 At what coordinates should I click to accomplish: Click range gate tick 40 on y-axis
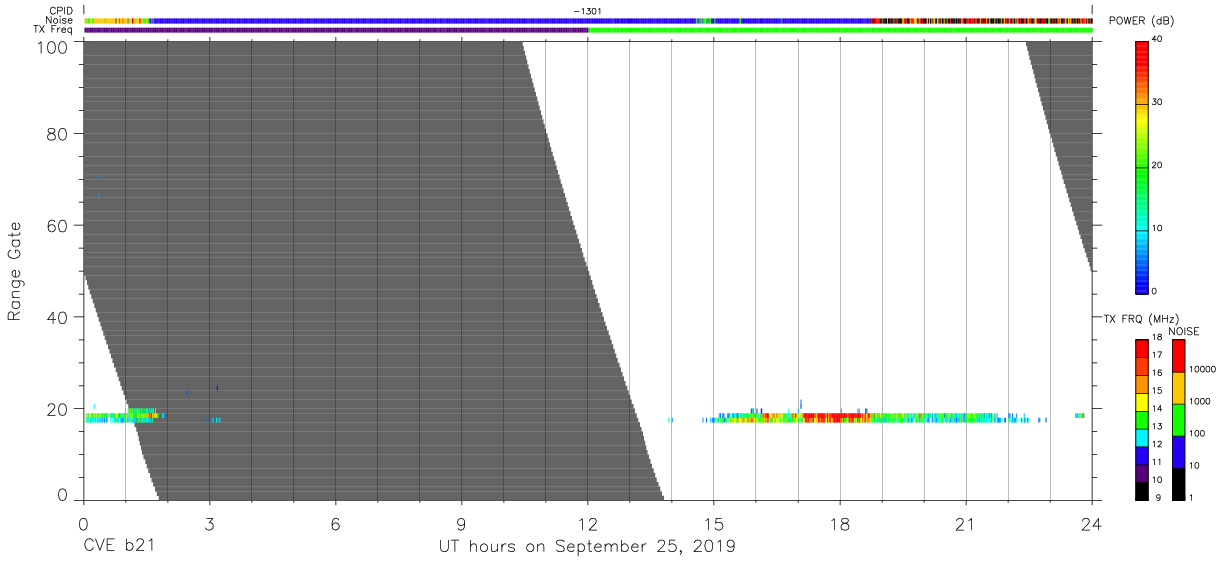click(59, 317)
